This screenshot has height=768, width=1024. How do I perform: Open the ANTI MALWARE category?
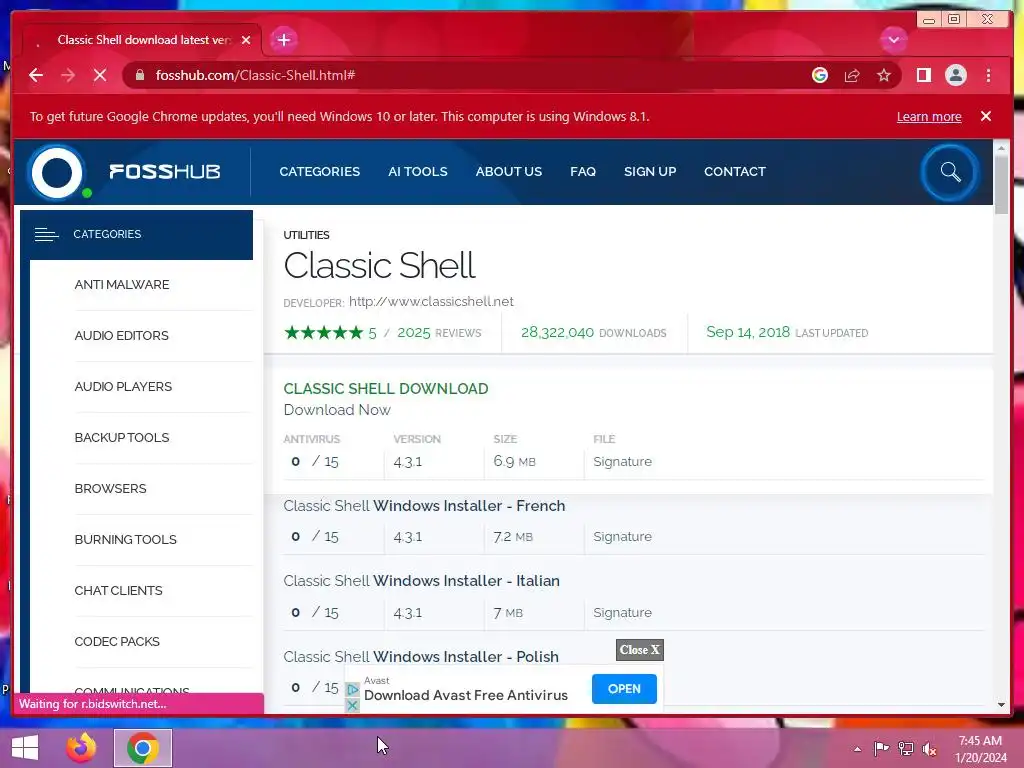pos(121,284)
